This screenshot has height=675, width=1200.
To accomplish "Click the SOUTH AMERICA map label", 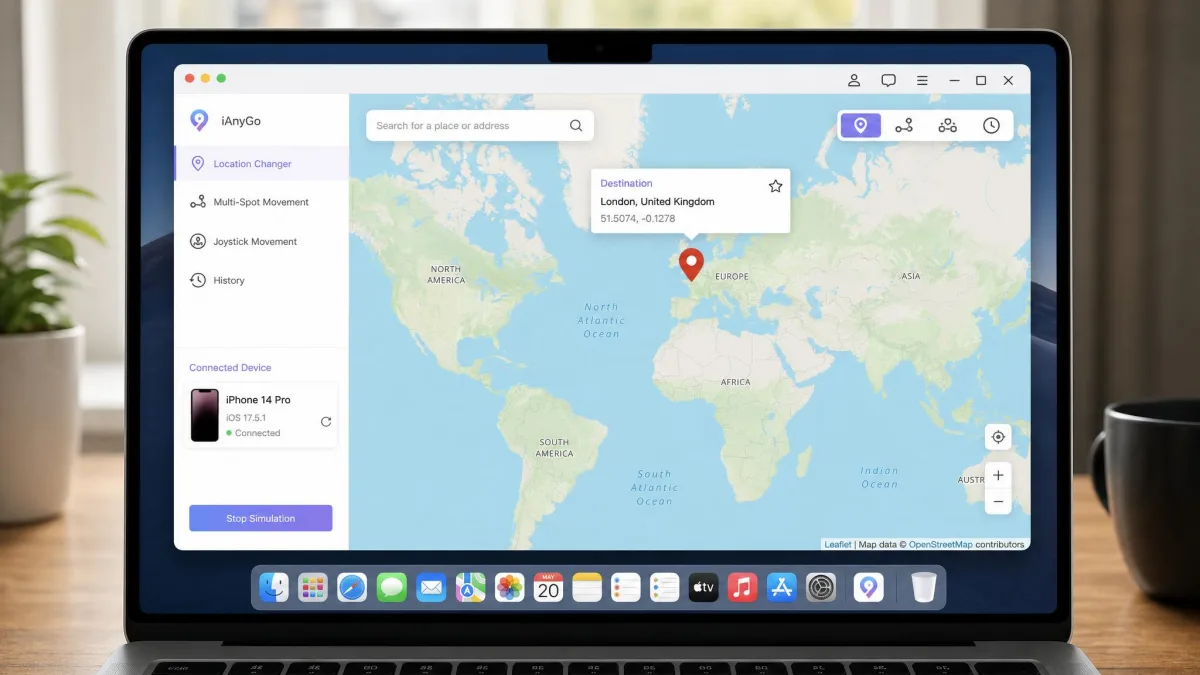I will click(x=554, y=448).
